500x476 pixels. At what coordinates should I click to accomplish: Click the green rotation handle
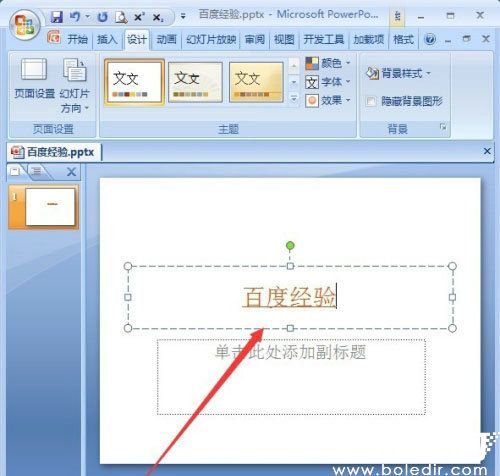[290, 246]
